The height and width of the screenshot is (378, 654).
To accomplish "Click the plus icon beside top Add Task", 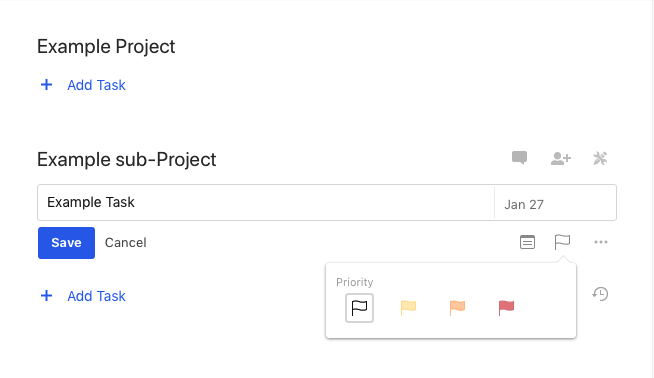I will coord(46,85).
